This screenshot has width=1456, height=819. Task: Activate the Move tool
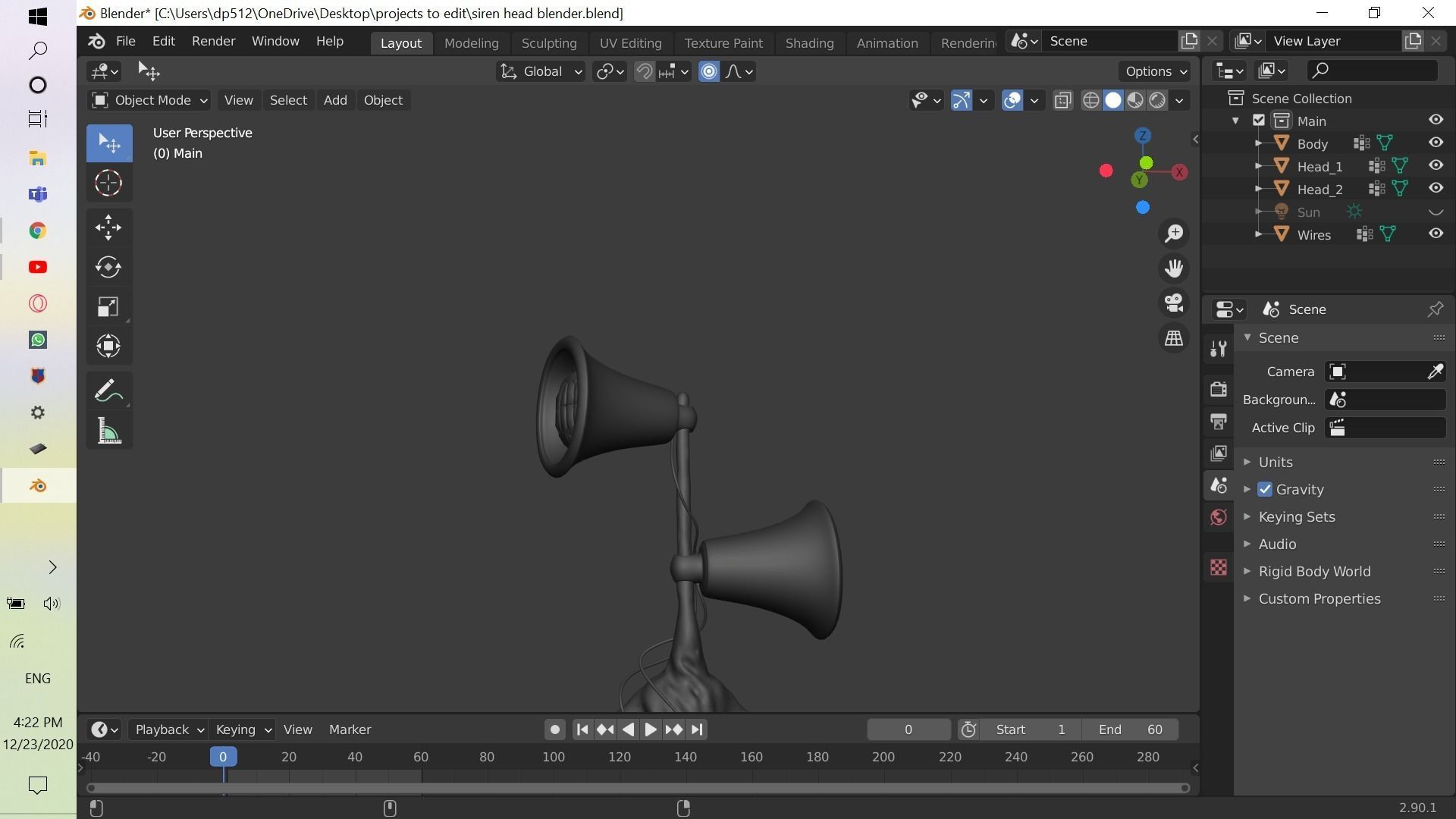(x=108, y=227)
